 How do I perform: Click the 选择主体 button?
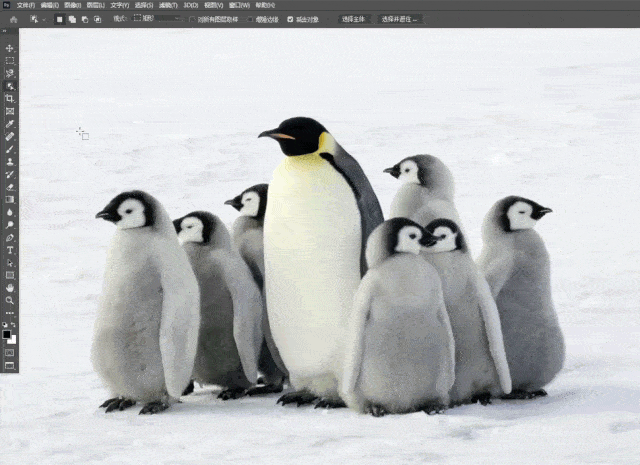(x=354, y=19)
